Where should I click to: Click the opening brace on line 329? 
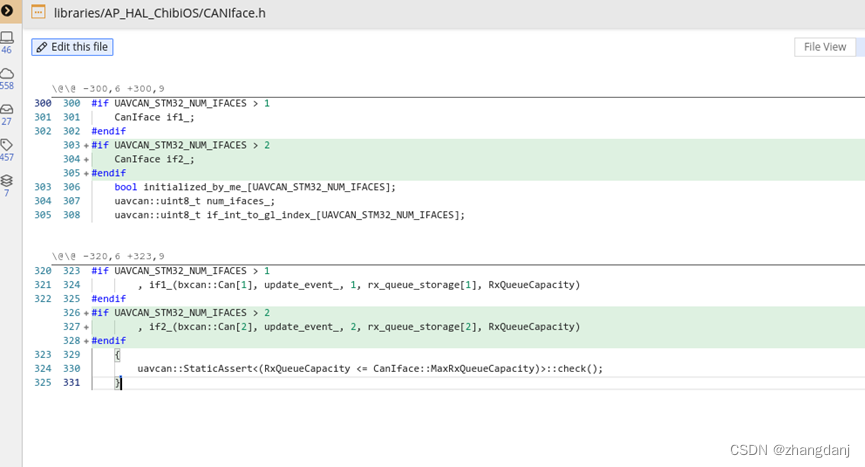click(x=117, y=355)
